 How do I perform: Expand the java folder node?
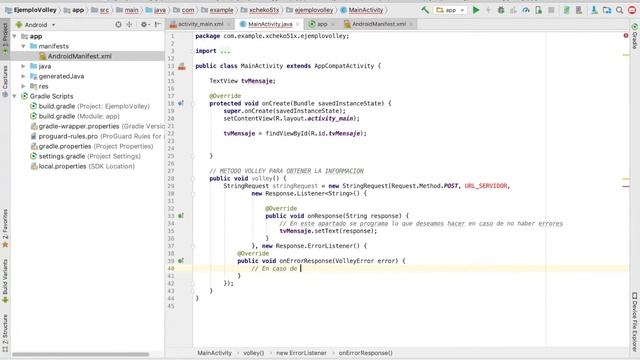coord(23,66)
